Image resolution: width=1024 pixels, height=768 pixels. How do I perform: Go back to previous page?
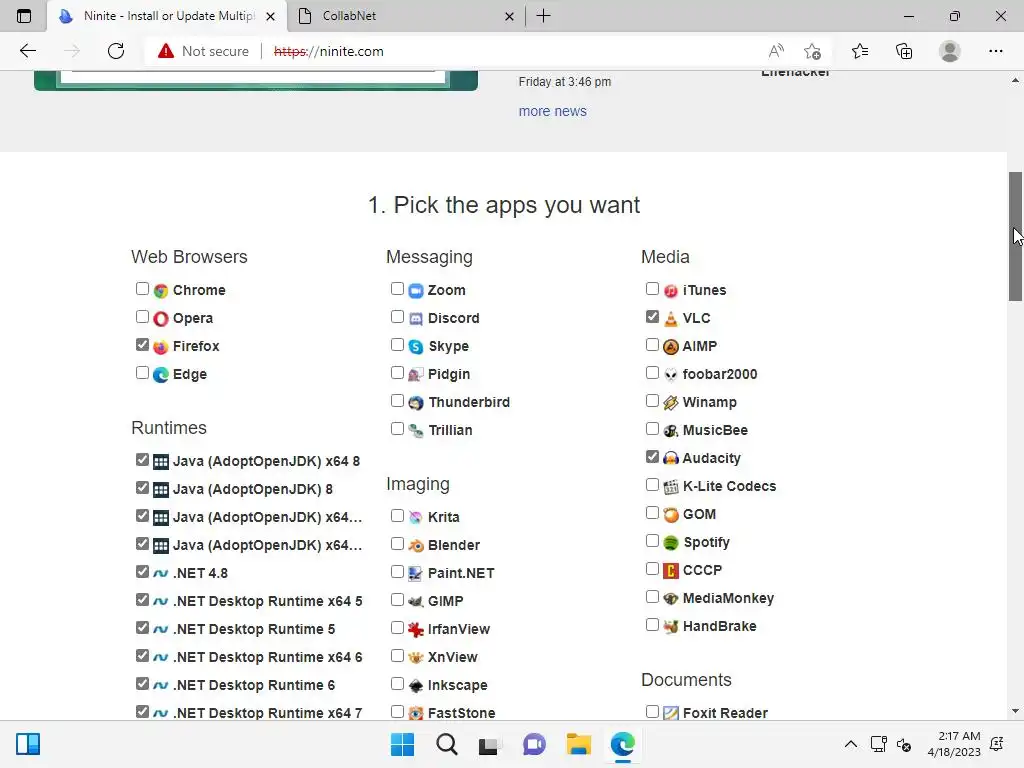coord(27,51)
